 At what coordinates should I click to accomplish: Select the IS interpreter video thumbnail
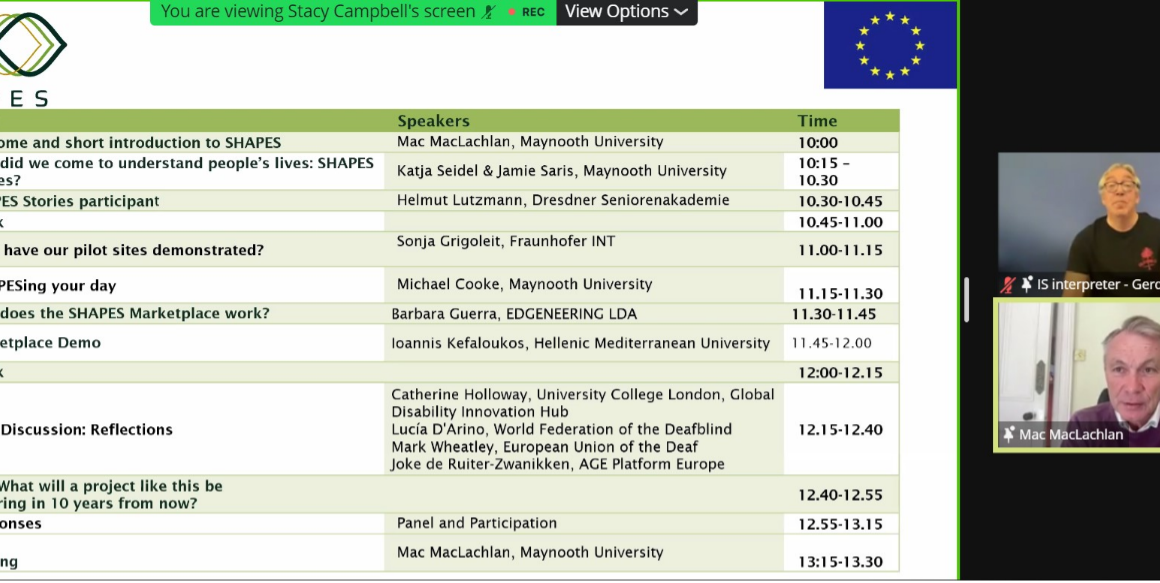click(1079, 224)
